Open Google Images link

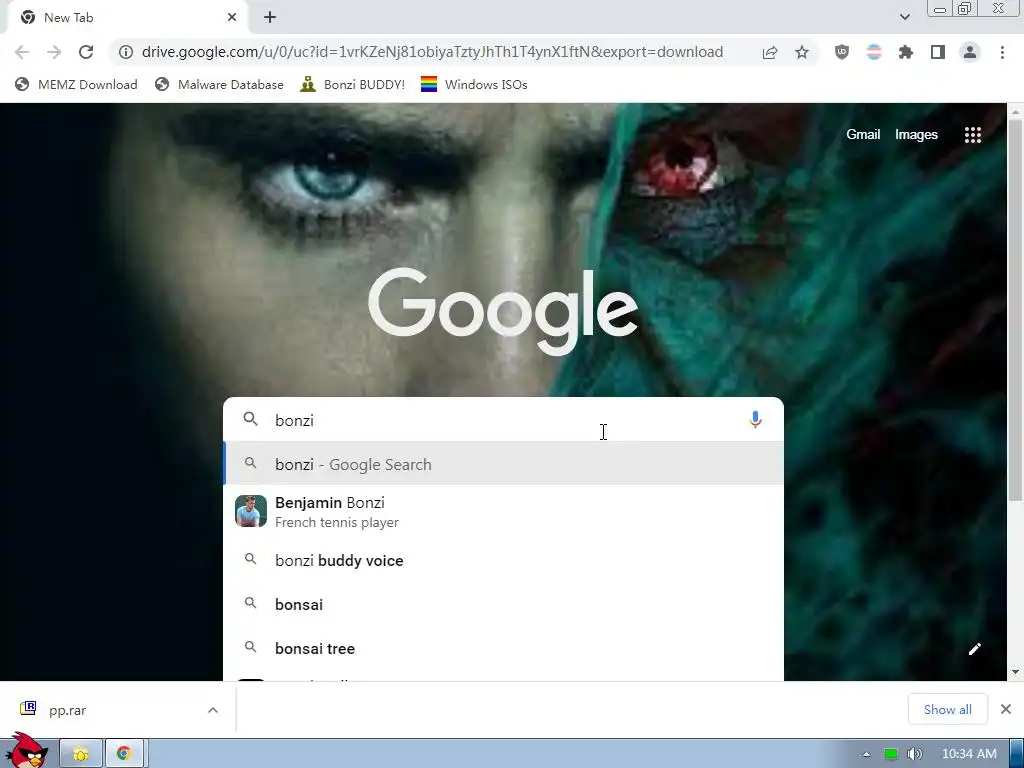(916, 135)
